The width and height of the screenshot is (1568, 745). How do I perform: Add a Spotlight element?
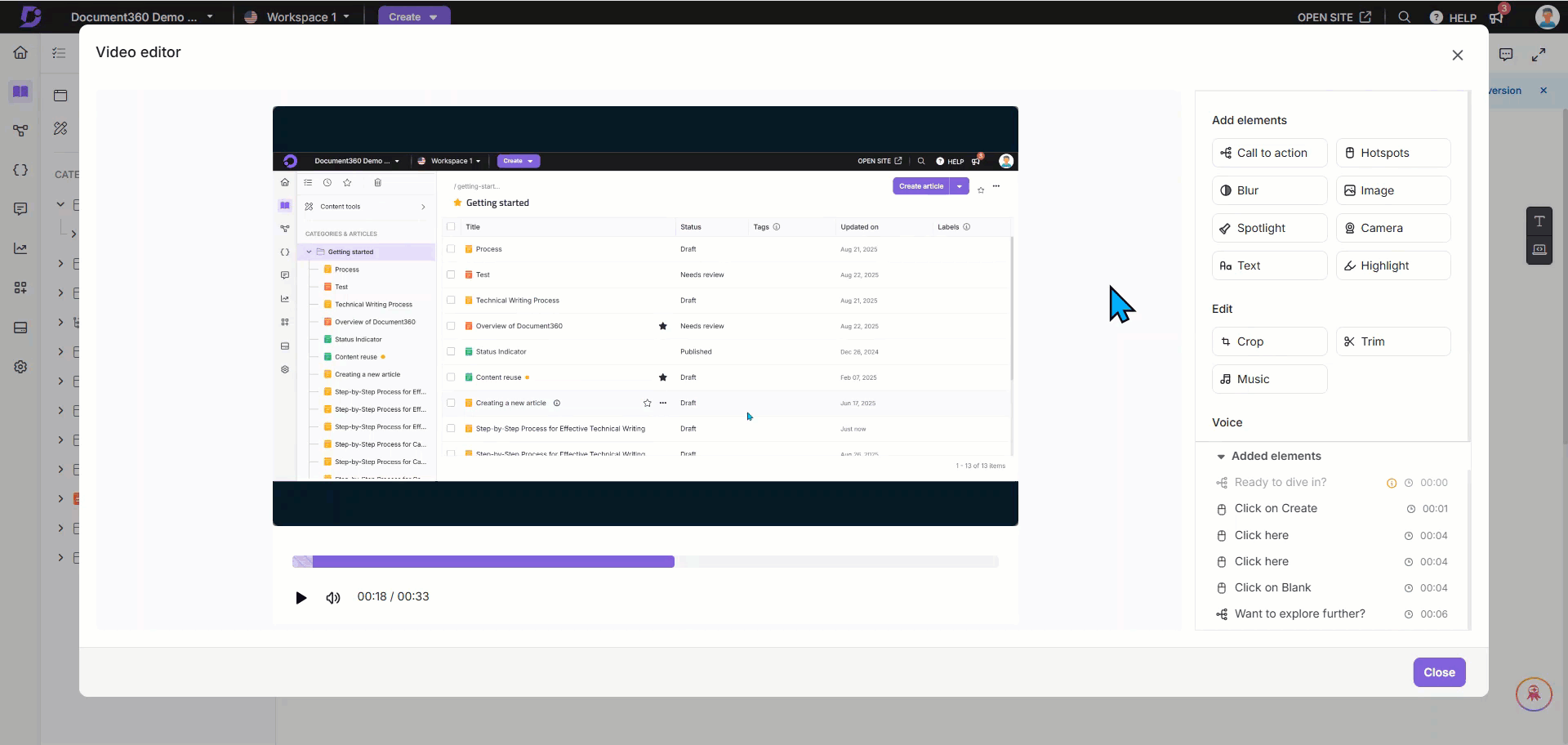[1269, 228]
